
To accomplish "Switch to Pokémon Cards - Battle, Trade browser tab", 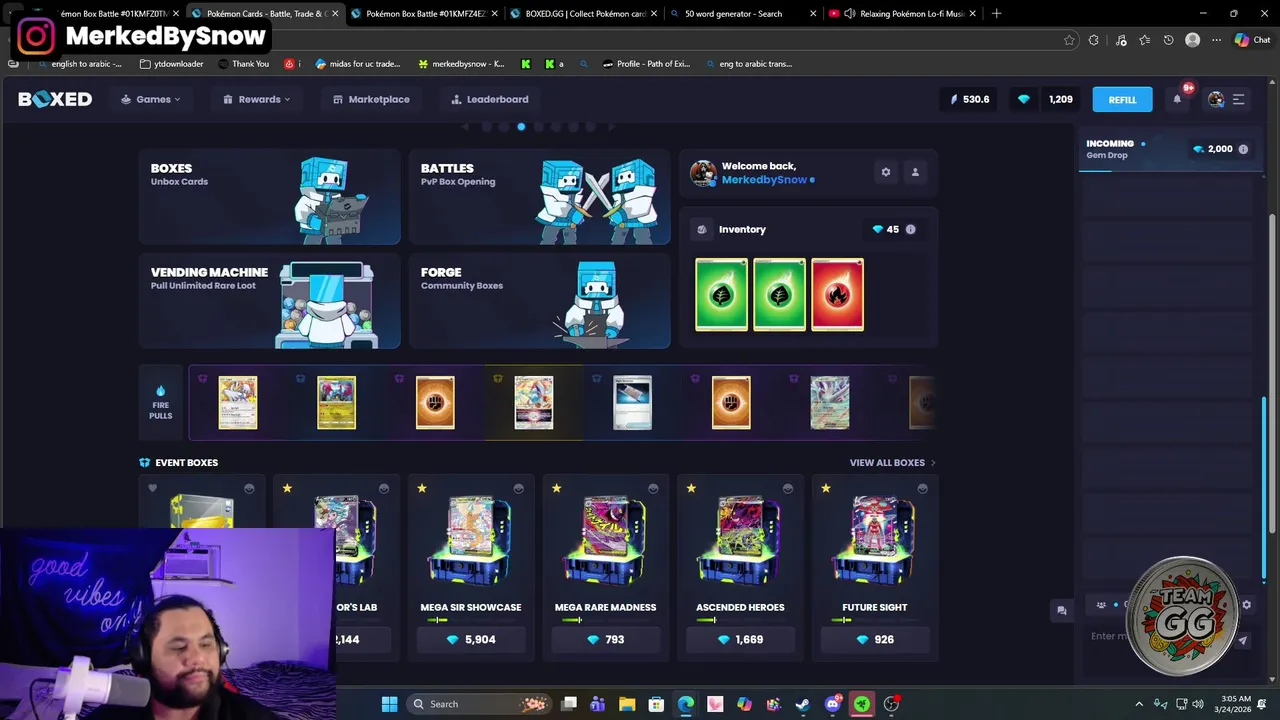I will [265, 14].
